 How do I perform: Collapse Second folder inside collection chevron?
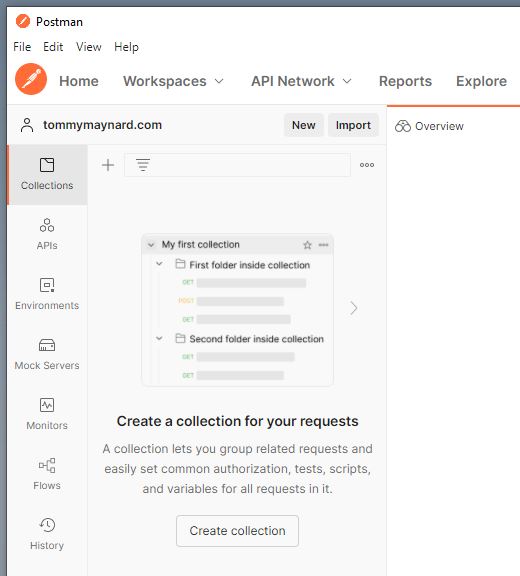pyautogui.click(x=159, y=338)
